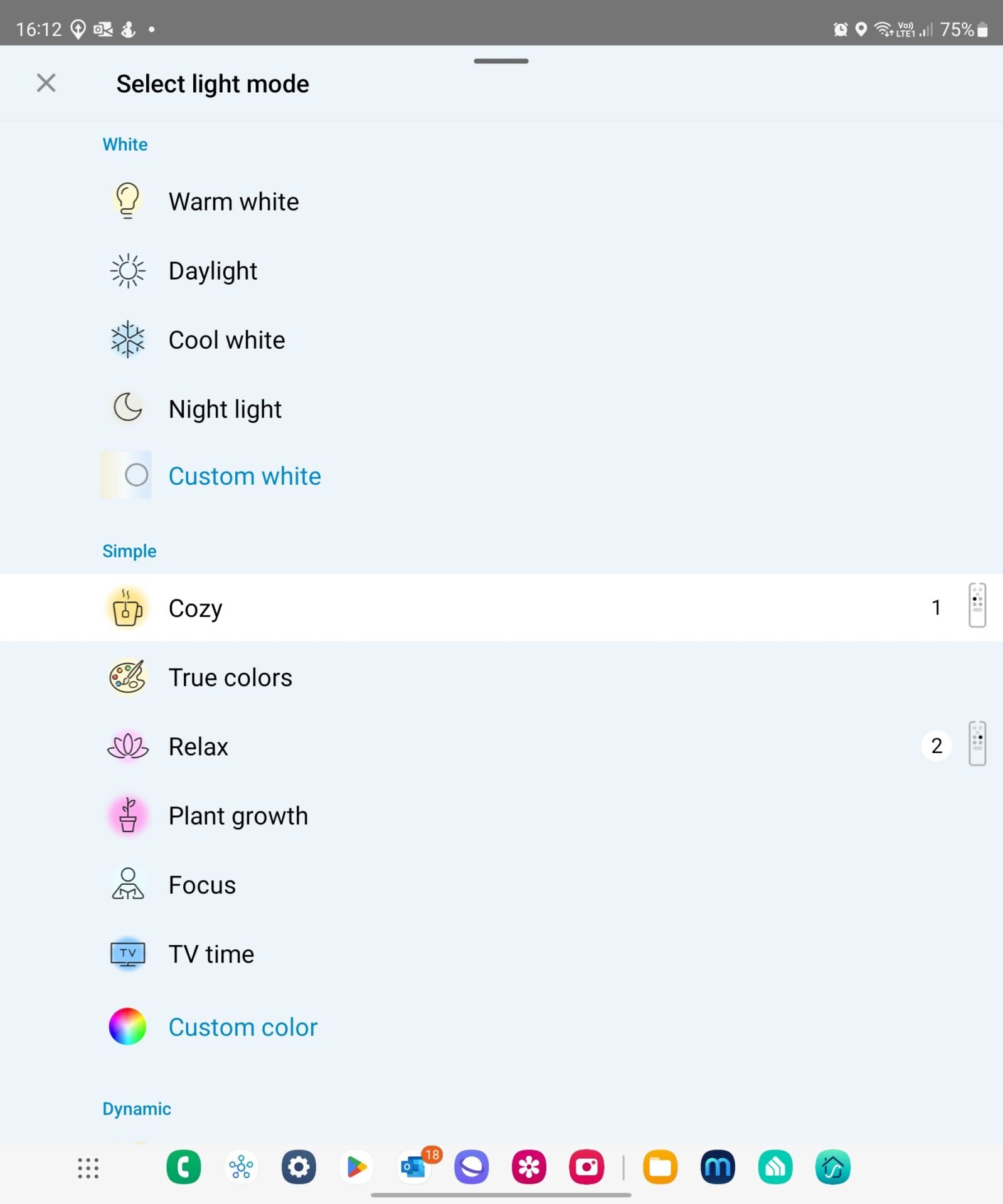Open the Custom color wheel
The image size is (1003, 1204).
(x=127, y=1027)
